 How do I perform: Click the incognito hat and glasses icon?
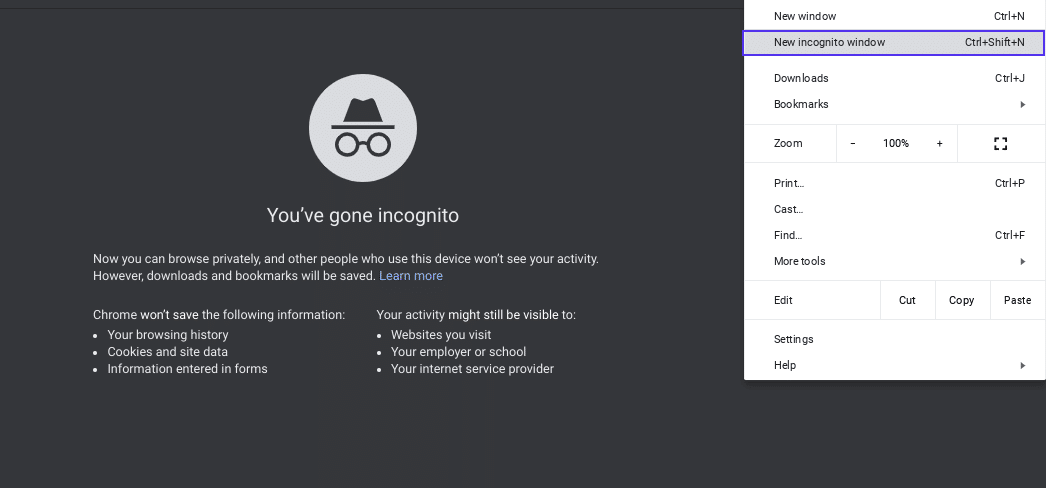pyautogui.click(x=363, y=128)
